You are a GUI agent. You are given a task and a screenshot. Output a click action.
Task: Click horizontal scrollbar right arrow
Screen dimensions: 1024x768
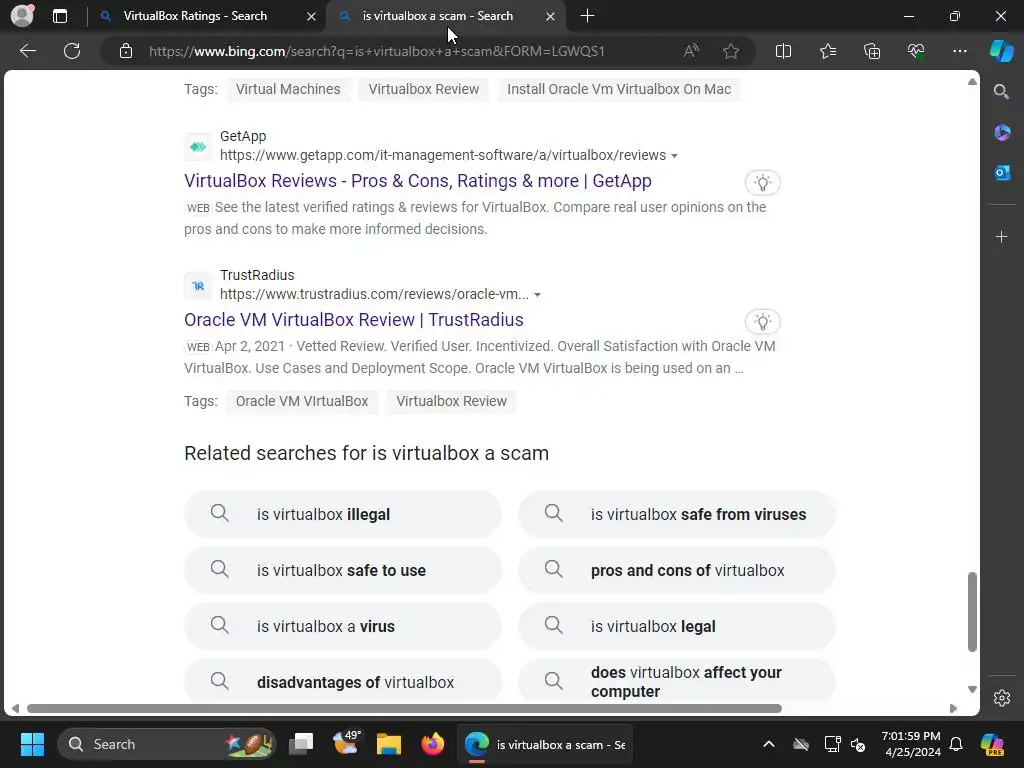pos(953,709)
